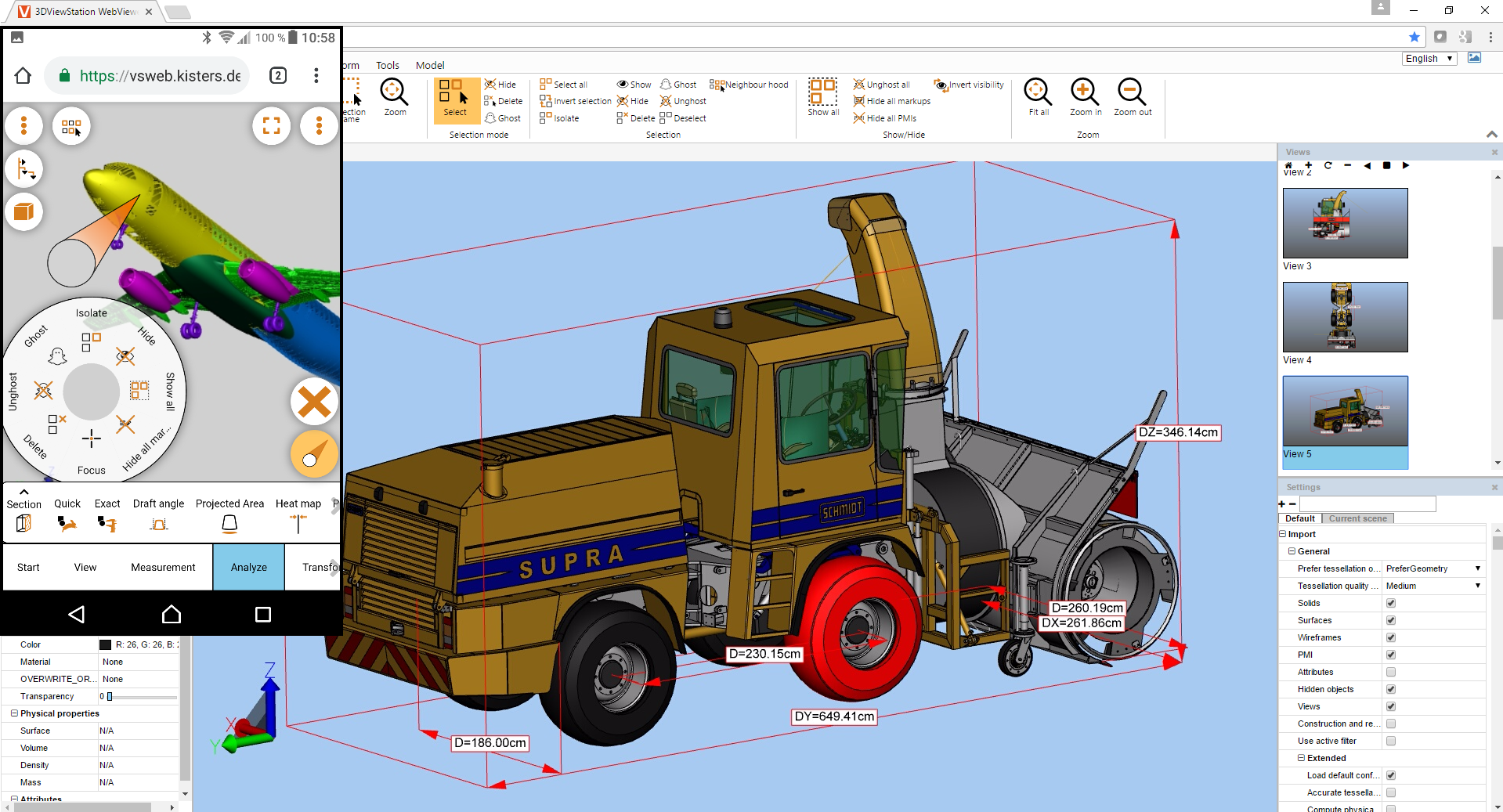1503x812 pixels.
Task: Click the Fit all zoom icon
Action: tap(1038, 92)
